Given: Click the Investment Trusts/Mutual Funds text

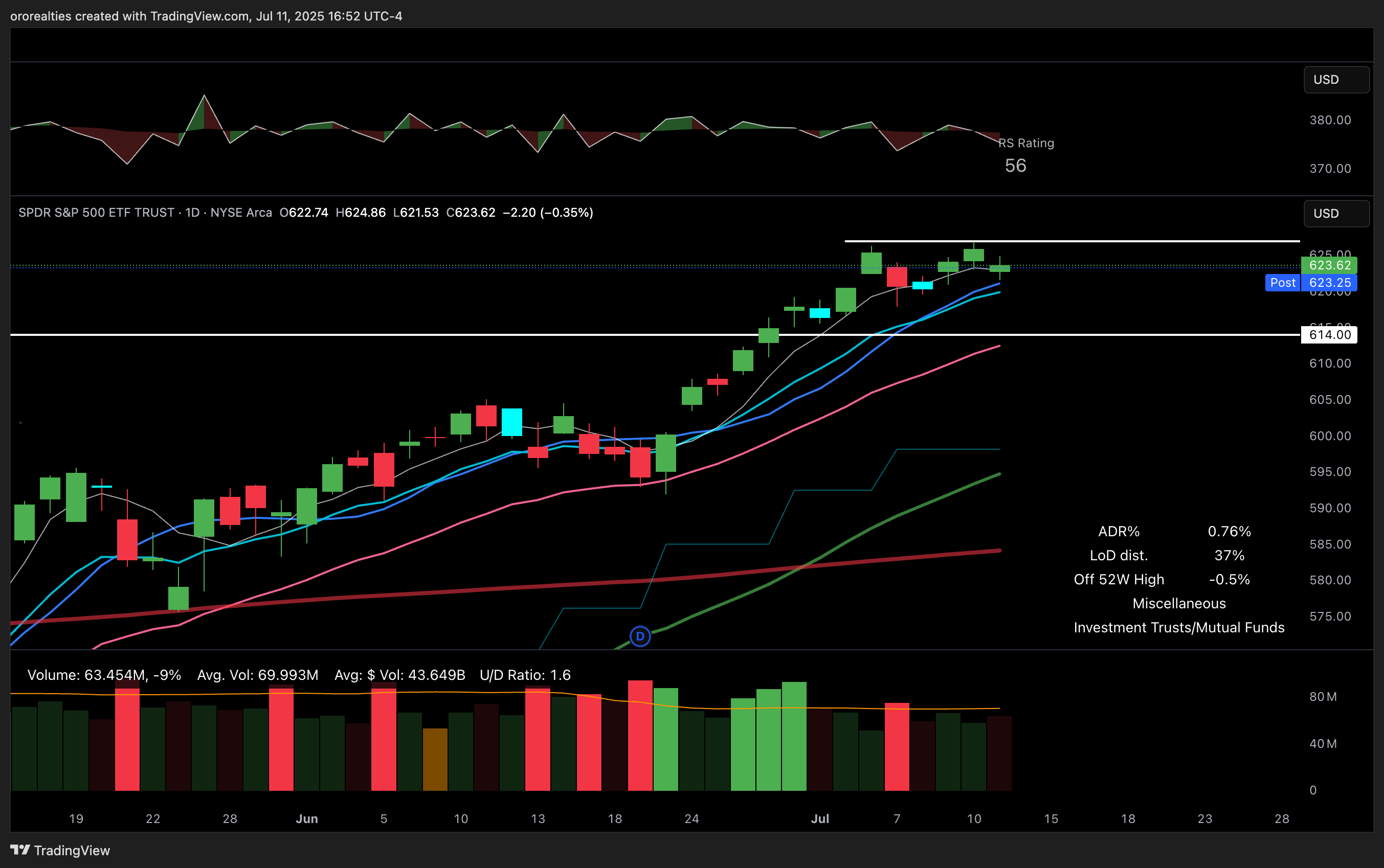Looking at the screenshot, I should (x=1179, y=627).
